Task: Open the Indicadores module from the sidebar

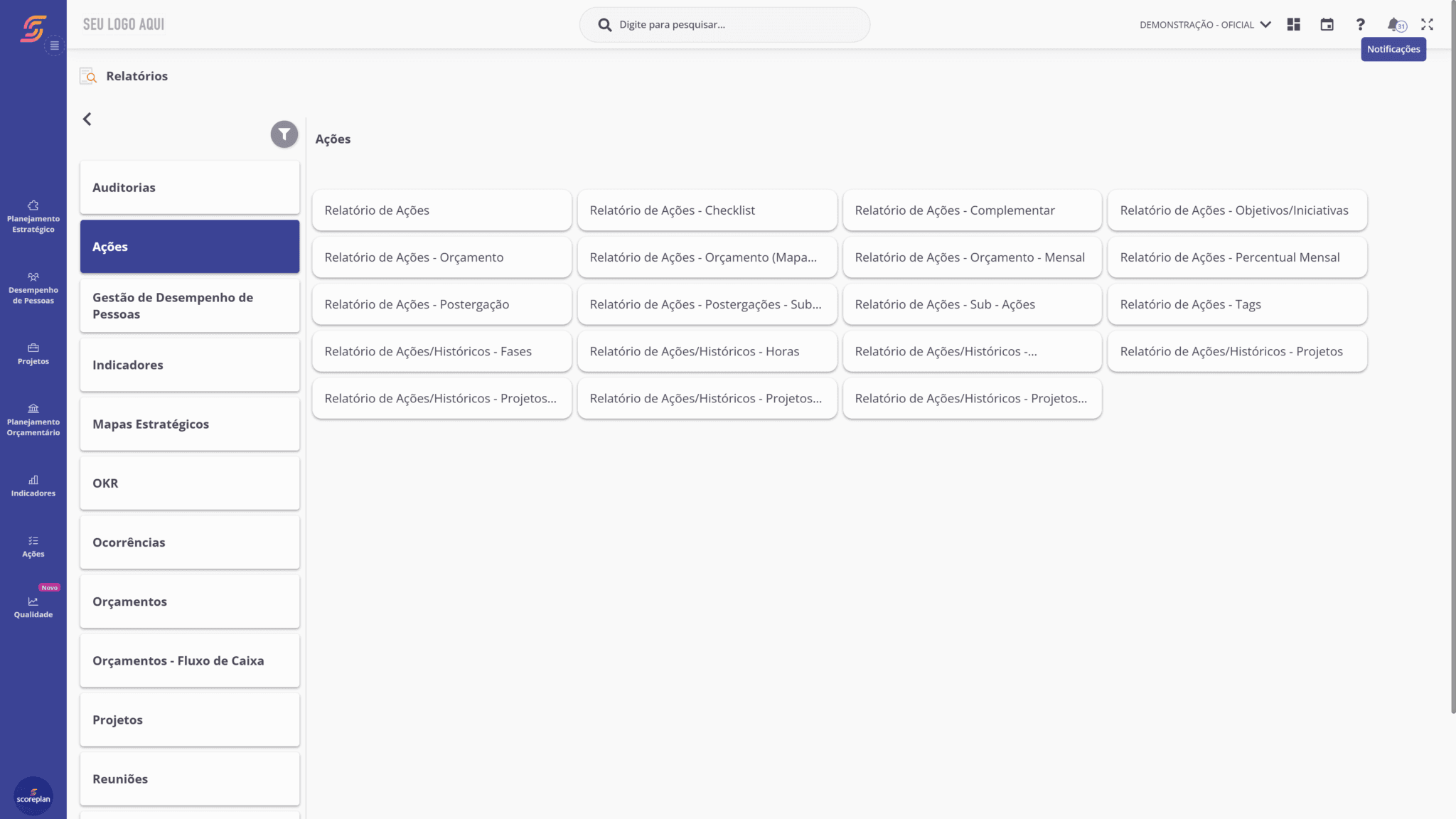Action: tap(33, 485)
